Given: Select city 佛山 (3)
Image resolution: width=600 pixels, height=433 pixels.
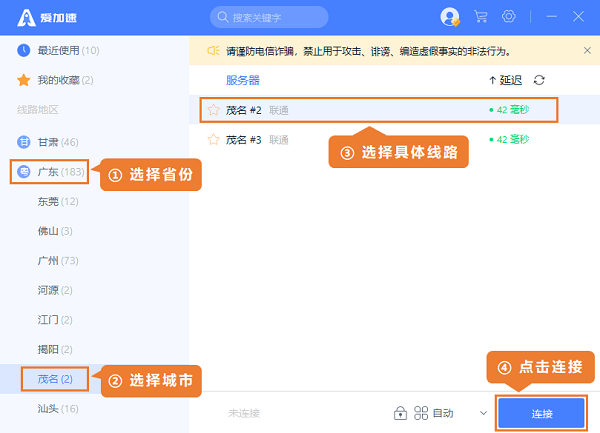Looking at the screenshot, I should click(x=55, y=231).
